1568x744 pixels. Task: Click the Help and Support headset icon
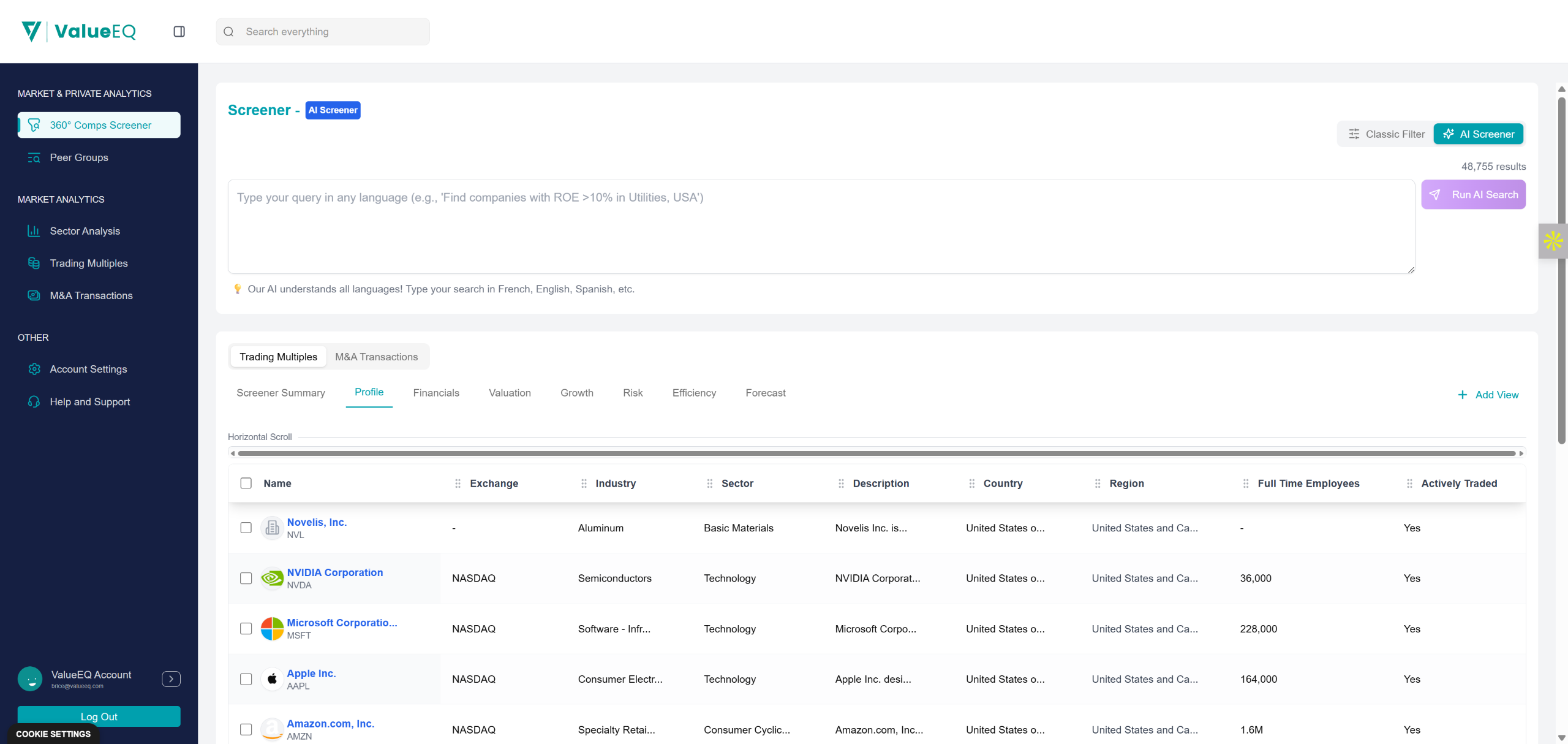pos(34,401)
